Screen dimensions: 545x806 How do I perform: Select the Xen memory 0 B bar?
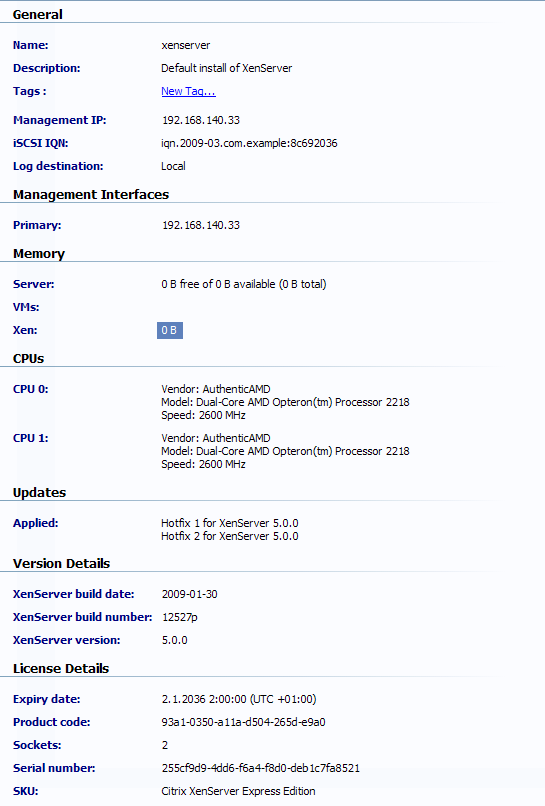click(170, 331)
